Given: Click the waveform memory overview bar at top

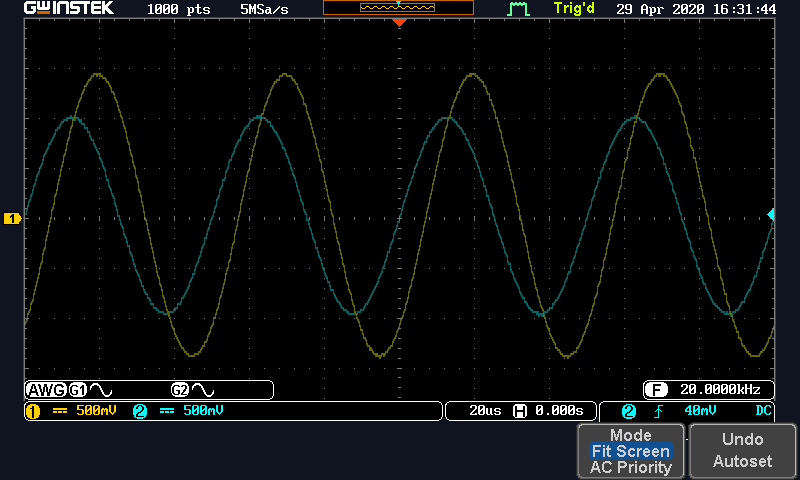Looking at the screenshot, I should [398, 8].
